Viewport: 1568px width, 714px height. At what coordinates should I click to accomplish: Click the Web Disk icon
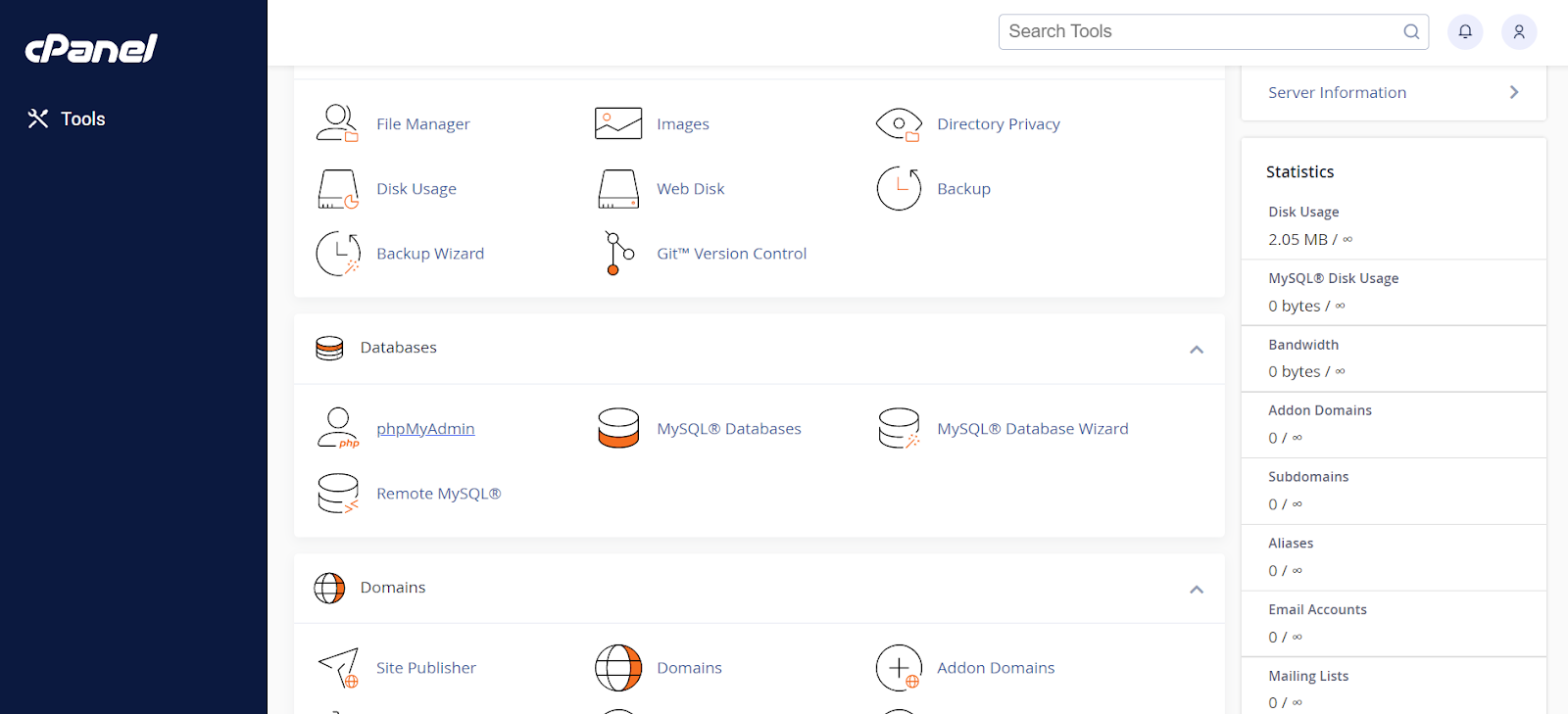[618, 189]
